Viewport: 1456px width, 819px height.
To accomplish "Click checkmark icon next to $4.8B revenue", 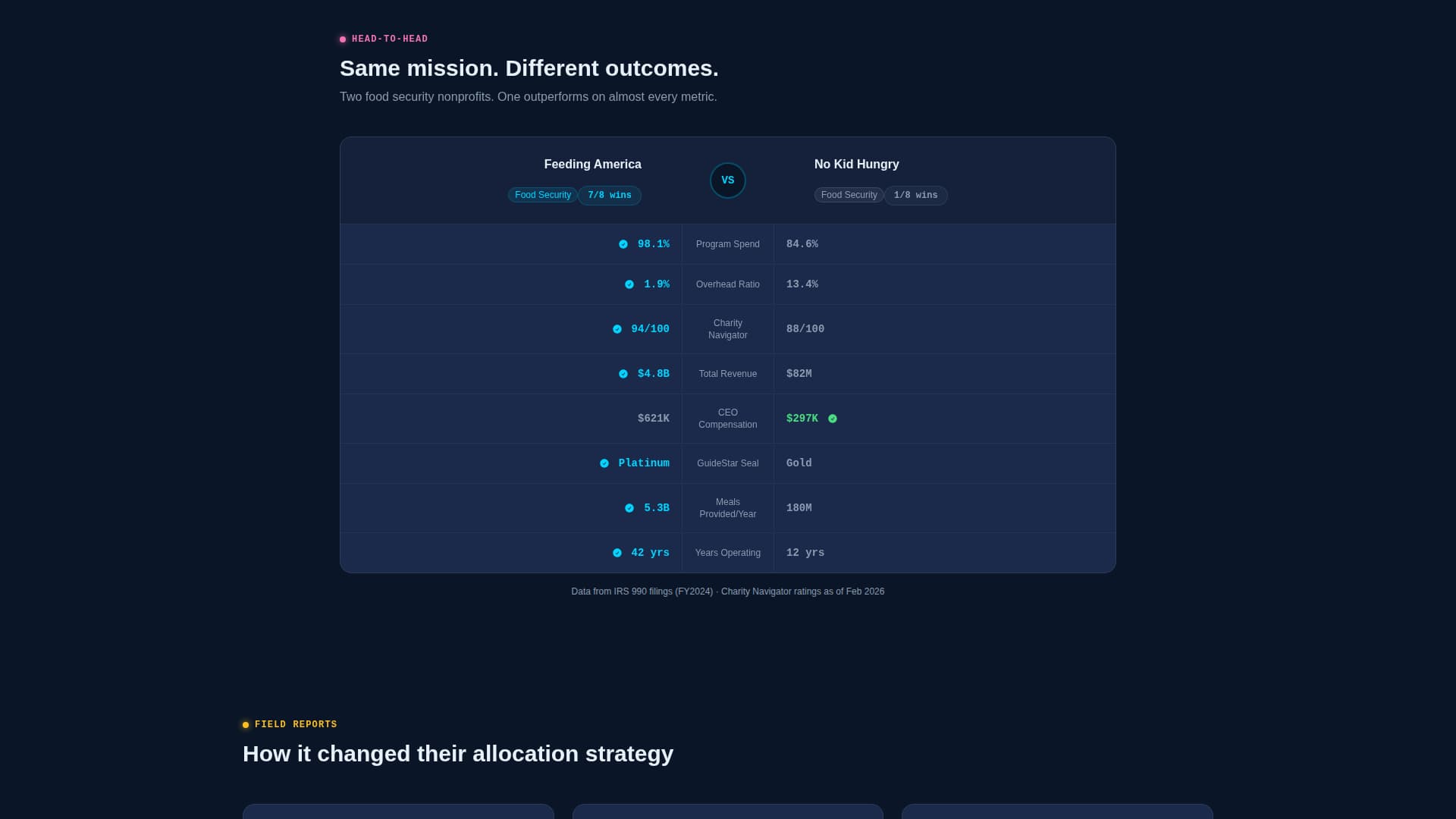I will (x=623, y=374).
